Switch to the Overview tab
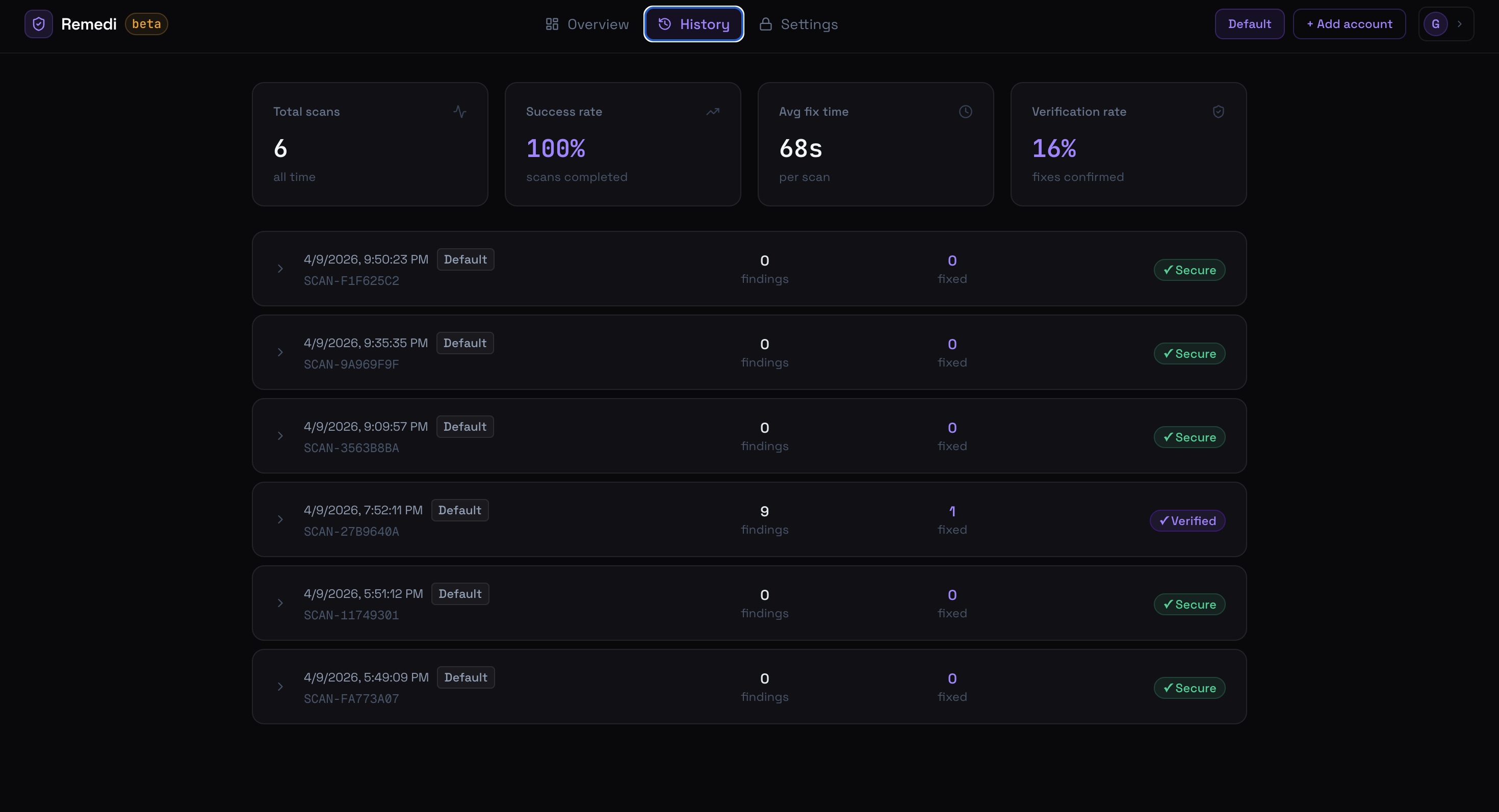 (586, 24)
